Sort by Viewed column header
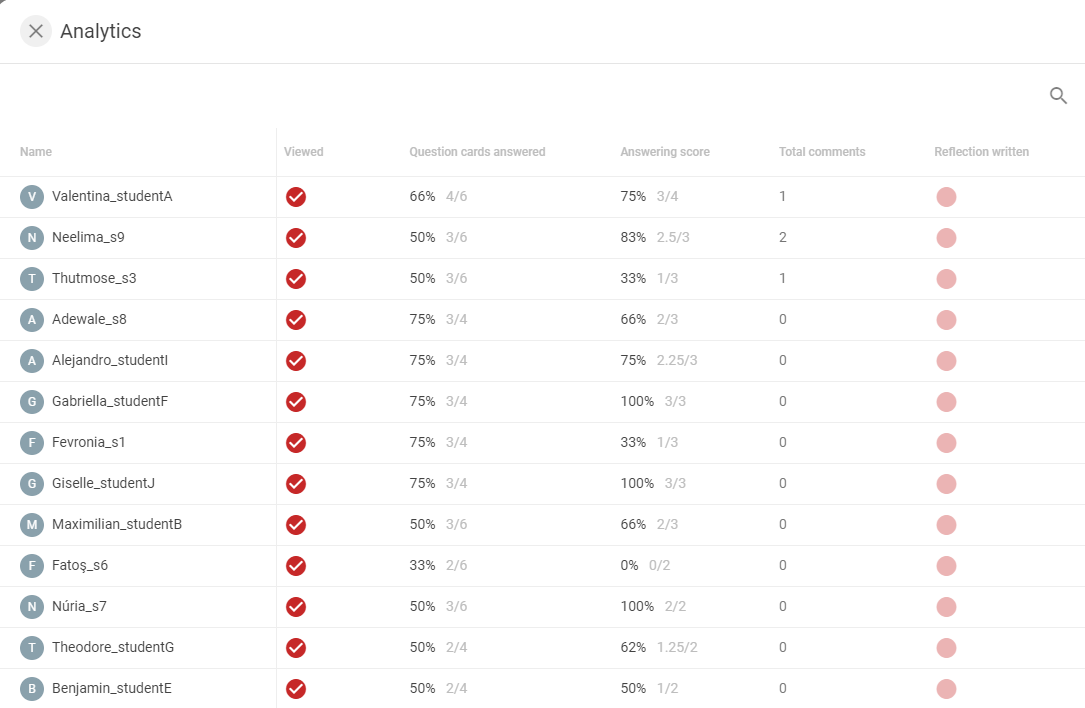Image resolution: width=1085 pixels, height=708 pixels. pos(303,152)
